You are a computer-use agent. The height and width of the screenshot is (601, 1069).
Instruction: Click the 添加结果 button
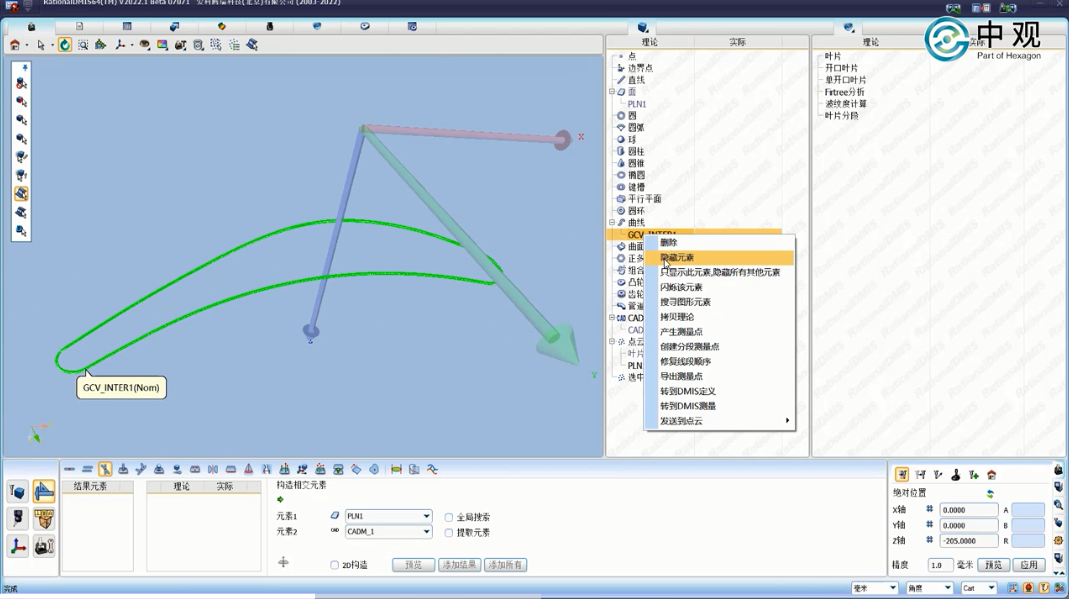[459, 565]
